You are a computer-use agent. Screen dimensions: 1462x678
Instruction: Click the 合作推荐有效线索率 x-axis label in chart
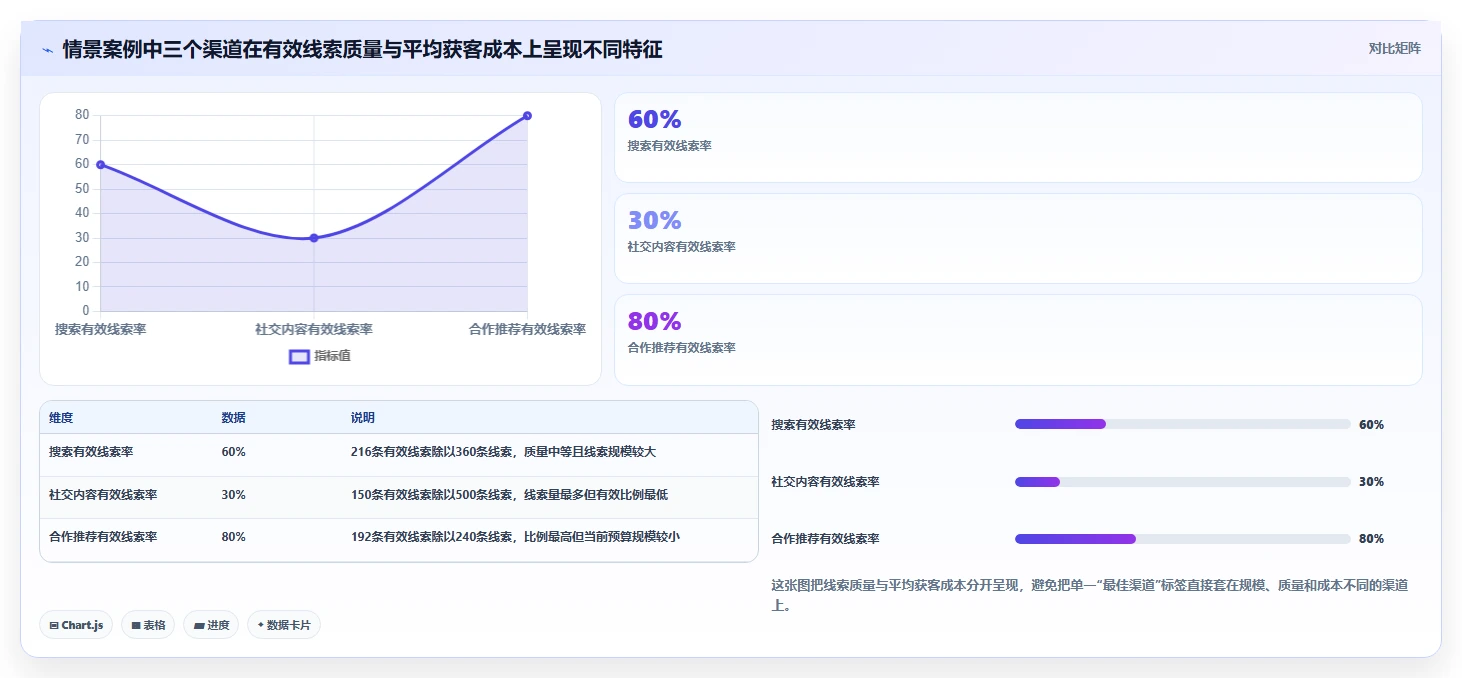527,329
